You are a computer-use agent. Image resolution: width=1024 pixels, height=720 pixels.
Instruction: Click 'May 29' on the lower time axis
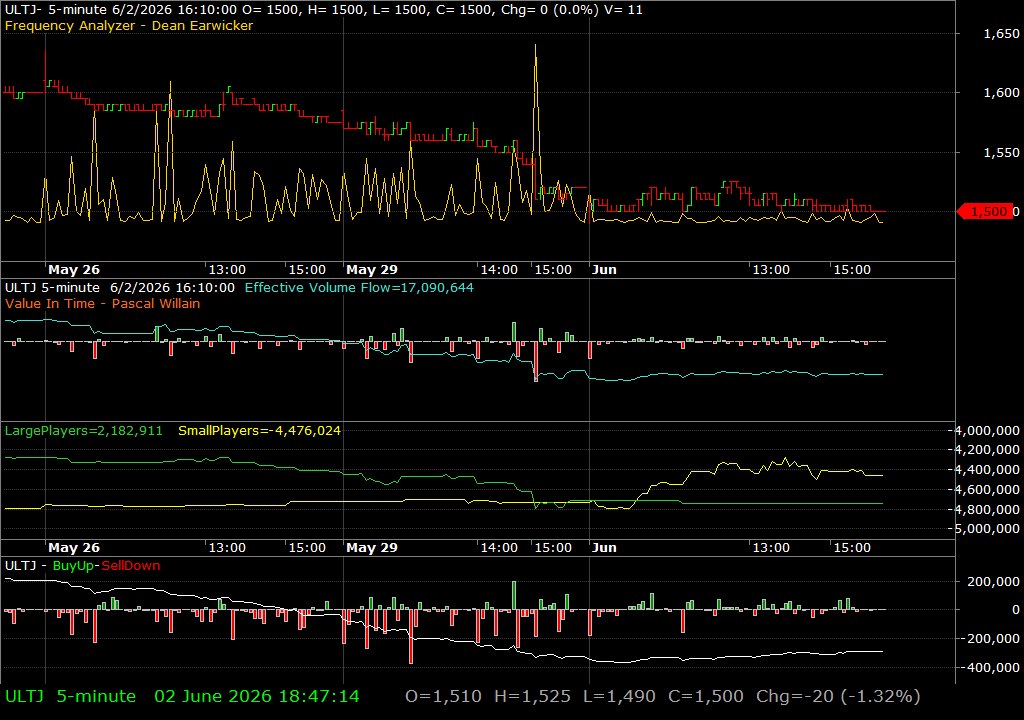[x=372, y=548]
